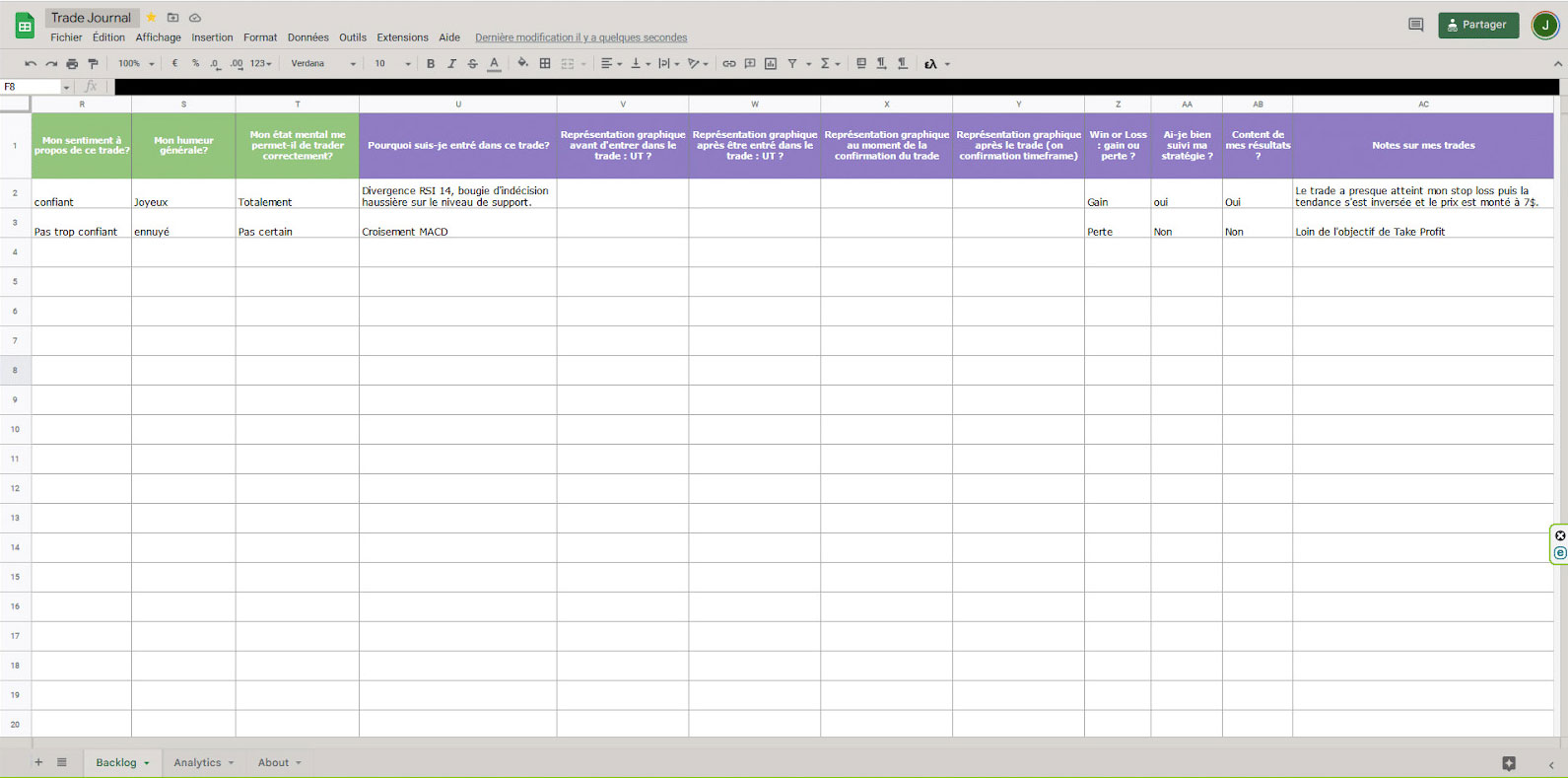Format as currency using the euro icon
1568x778 pixels.
[x=174, y=63]
